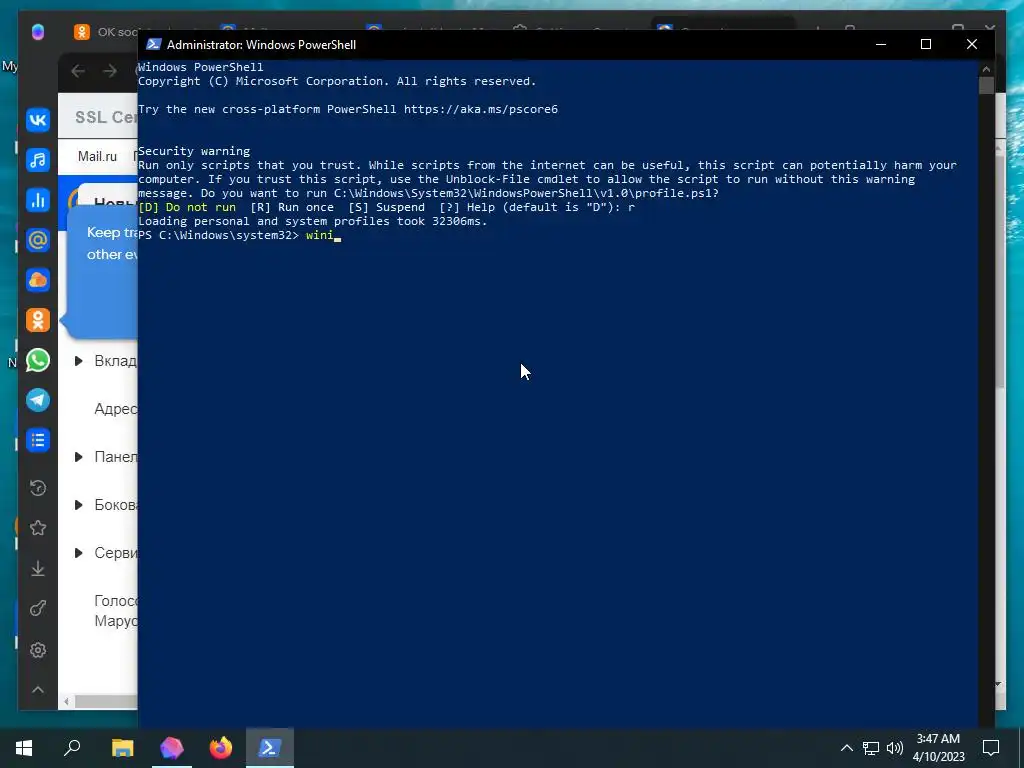Image resolution: width=1024 pixels, height=768 pixels.
Task: Click the "SSL Cer" page heading
Action: [106, 117]
